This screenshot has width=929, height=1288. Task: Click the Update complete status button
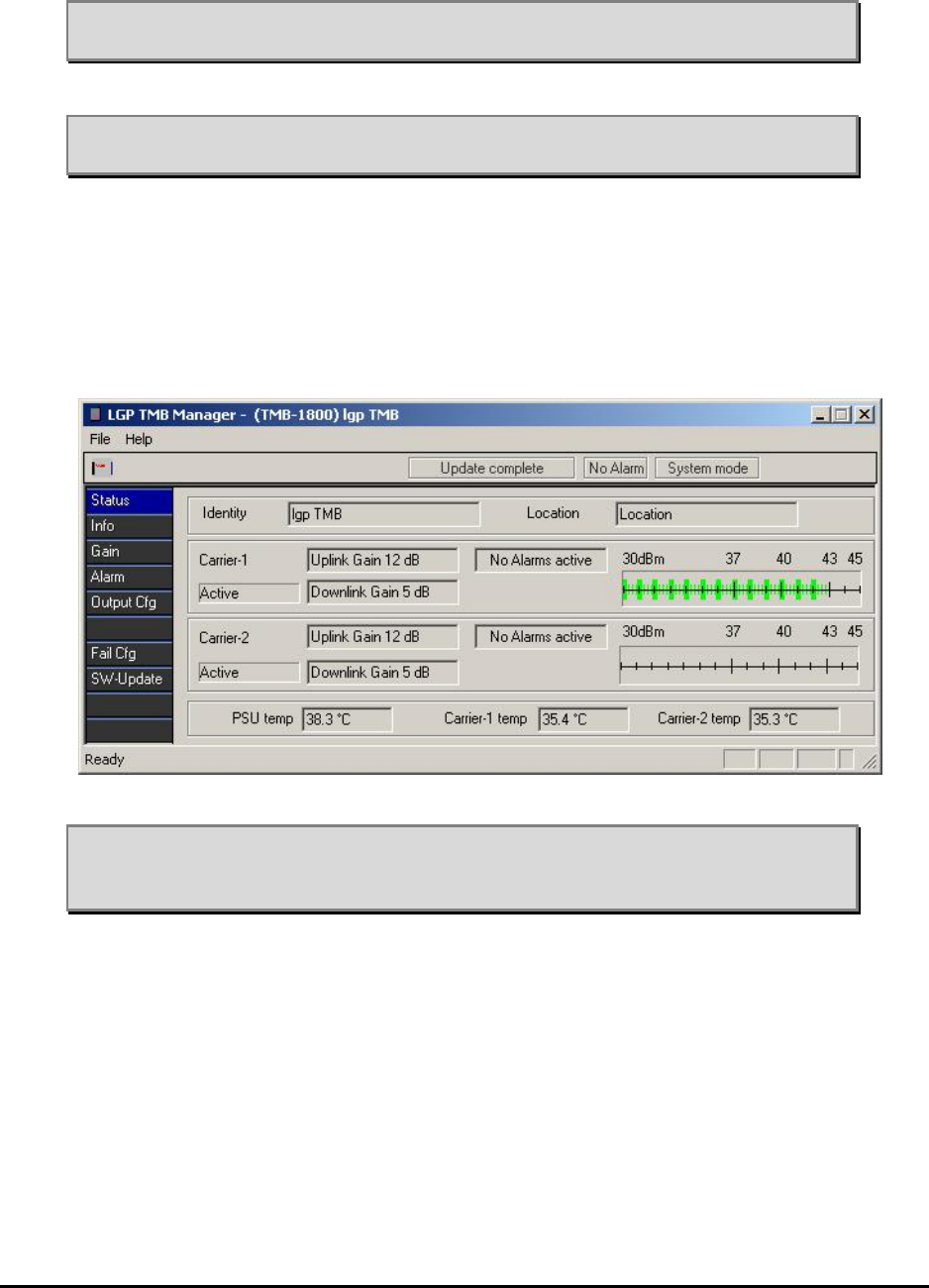click(x=492, y=469)
